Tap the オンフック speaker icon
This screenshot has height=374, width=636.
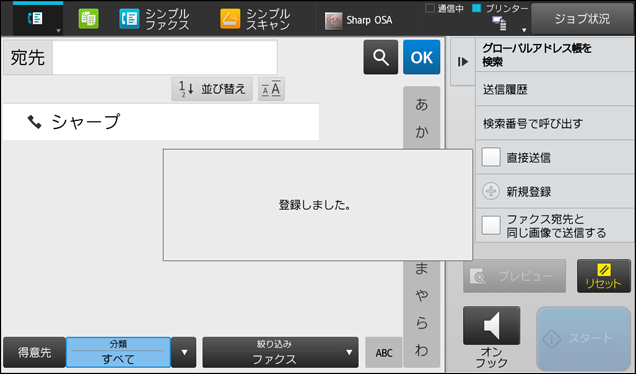pos(491,325)
